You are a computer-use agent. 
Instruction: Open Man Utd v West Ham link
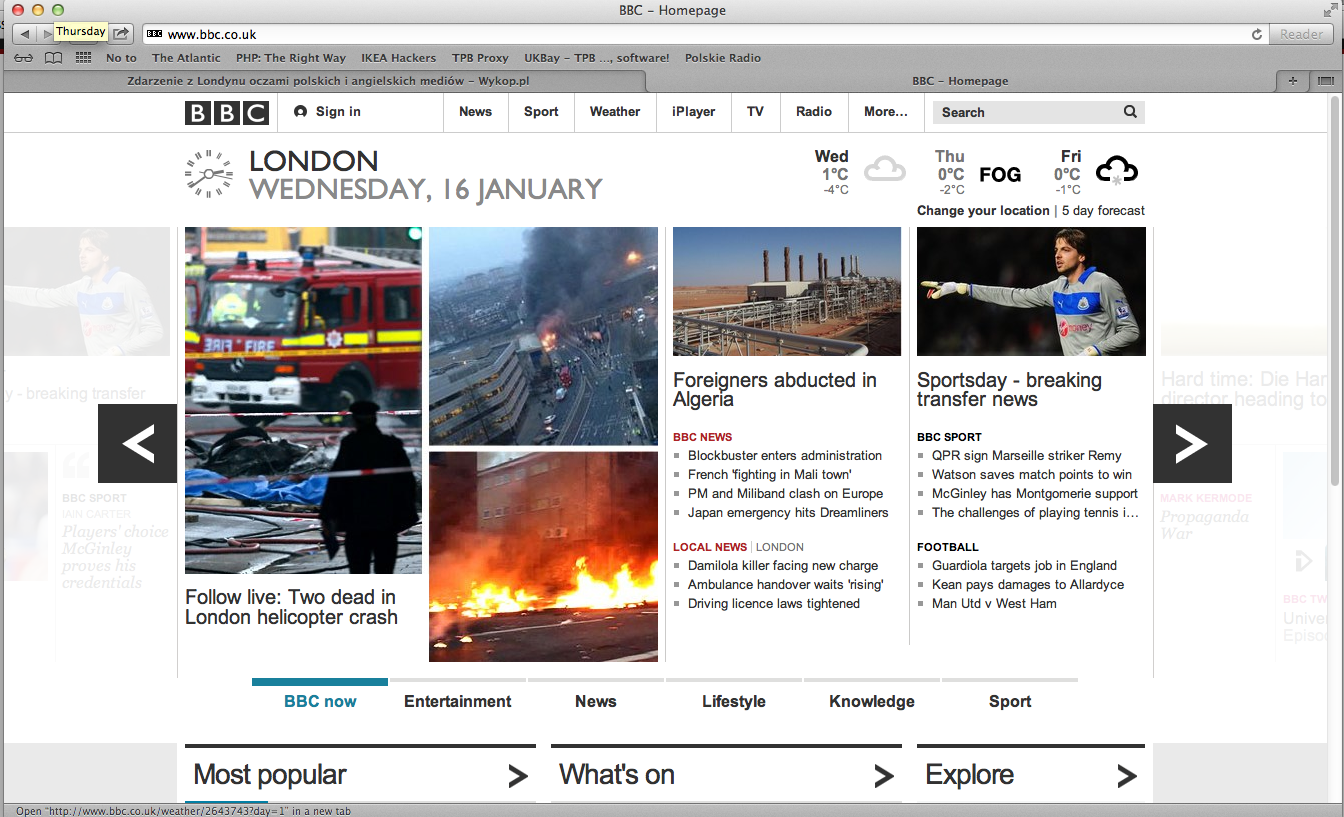tap(994, 604)
